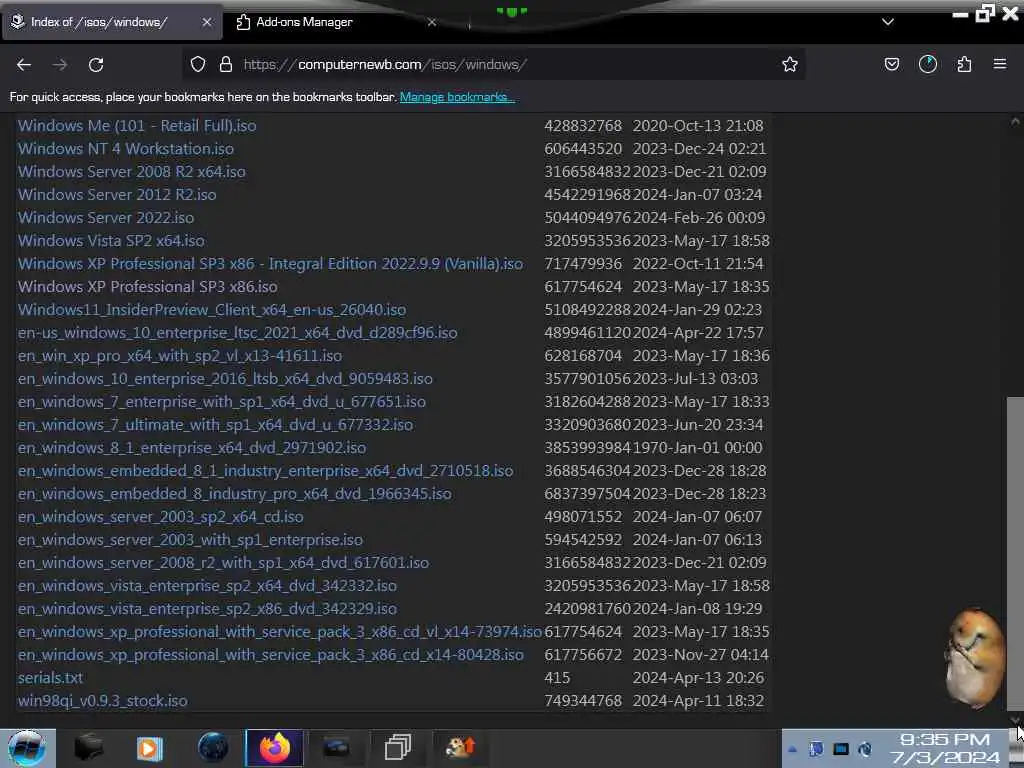Viewport: 1024px width, 768px height.
Task: Click date 1970-Jan-01 00:00
Action: [697, 447]
